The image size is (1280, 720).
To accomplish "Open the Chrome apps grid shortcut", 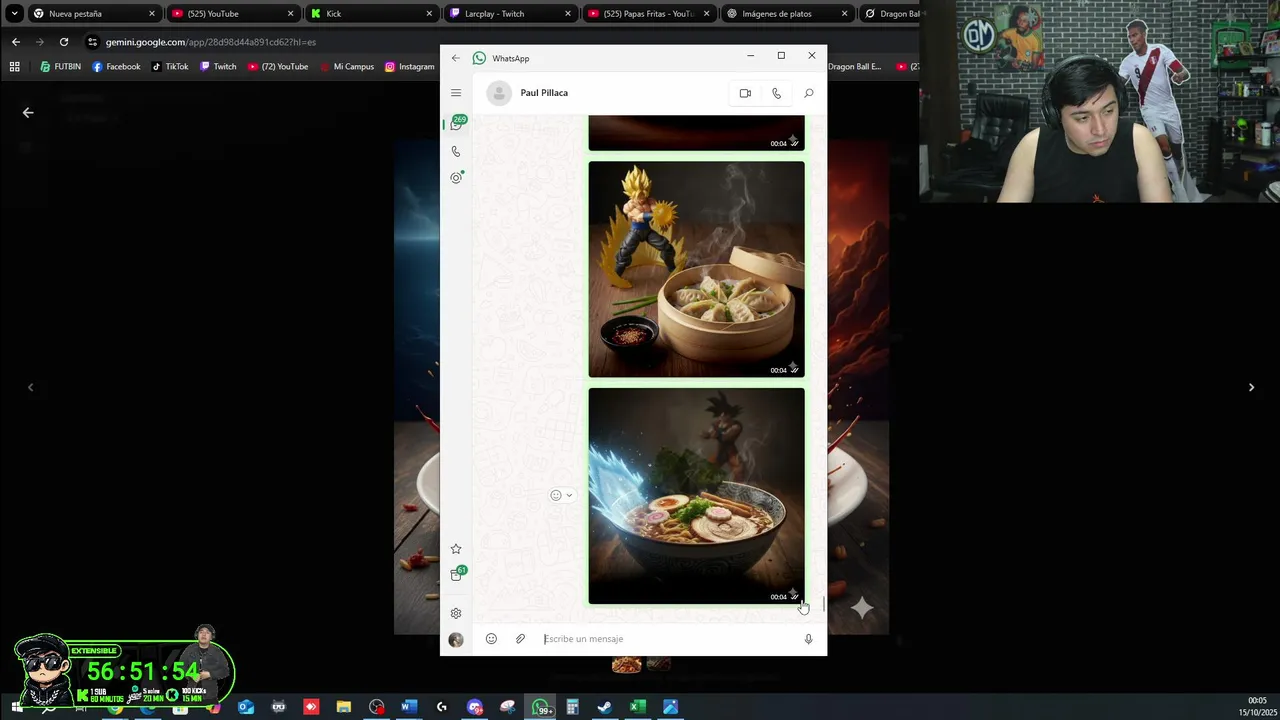I will tap(14, 67).
